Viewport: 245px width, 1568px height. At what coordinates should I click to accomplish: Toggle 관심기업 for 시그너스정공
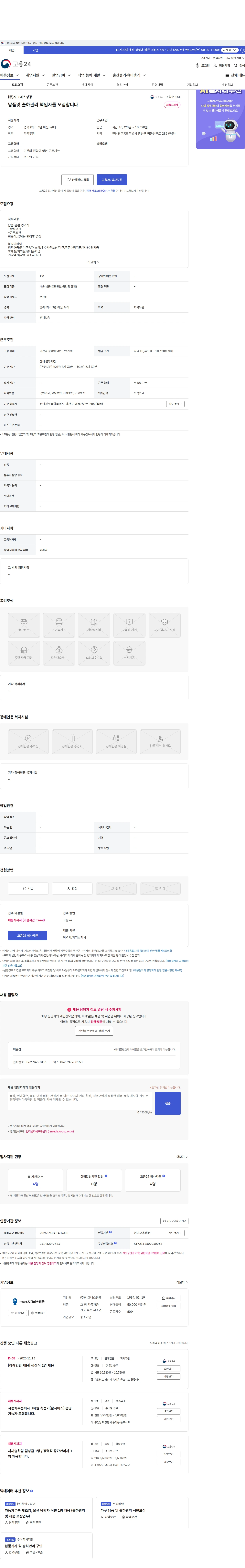pos(18,1313)
